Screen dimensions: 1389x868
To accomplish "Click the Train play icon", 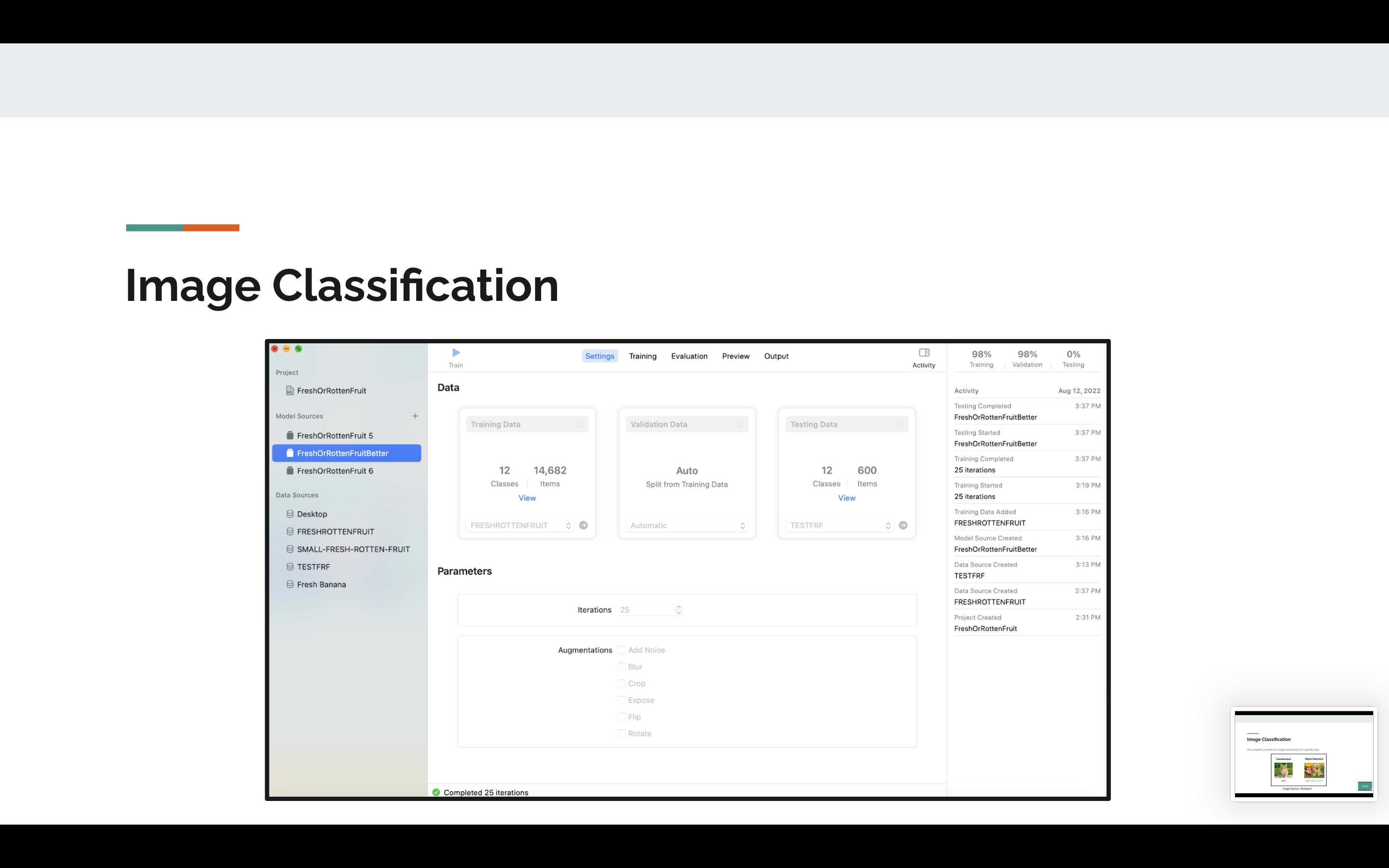I will pos(456,353).
